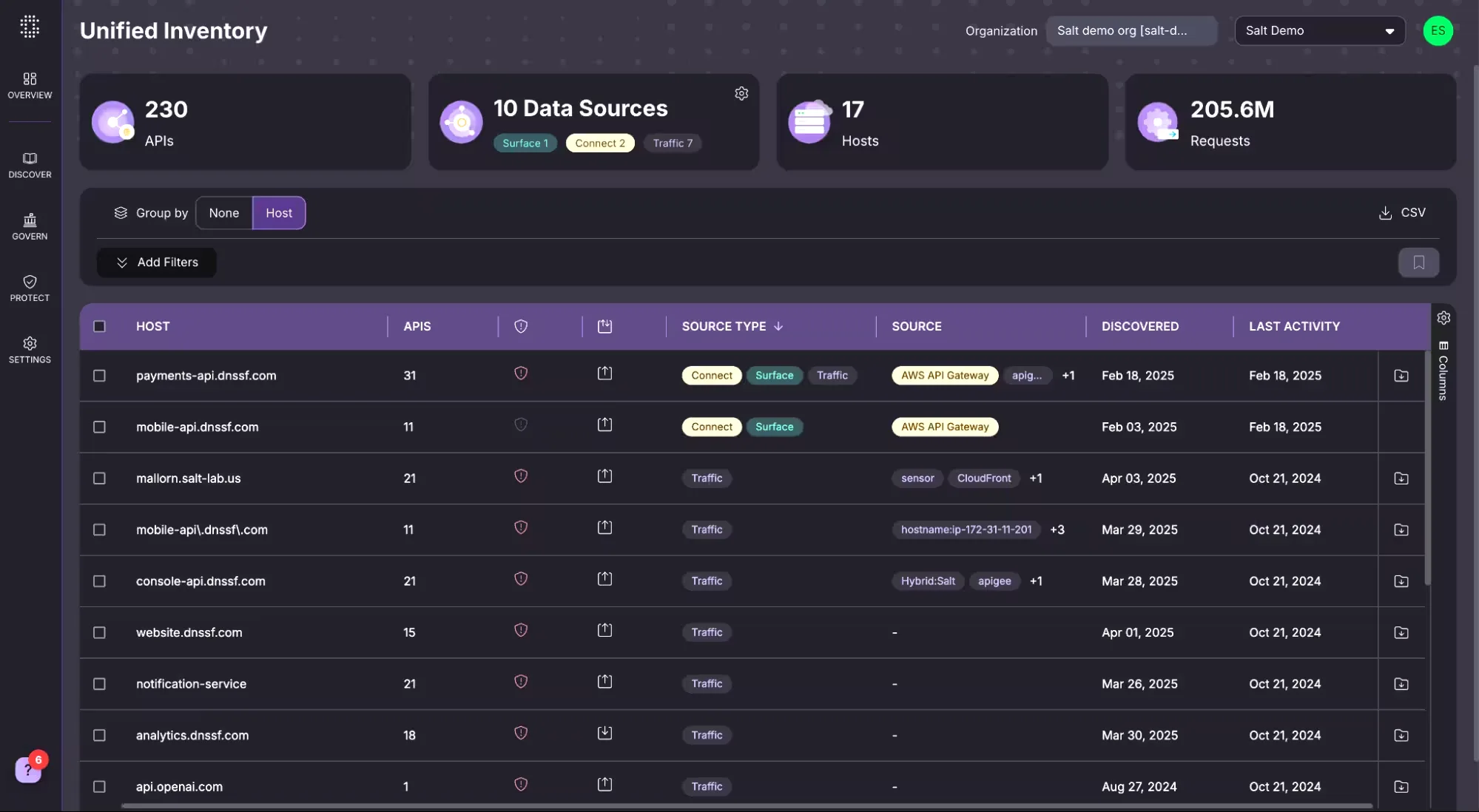The width and height of the screenshot is (1479, 812).
Task: Switch Group by to None
Action: tap(223, 213)
